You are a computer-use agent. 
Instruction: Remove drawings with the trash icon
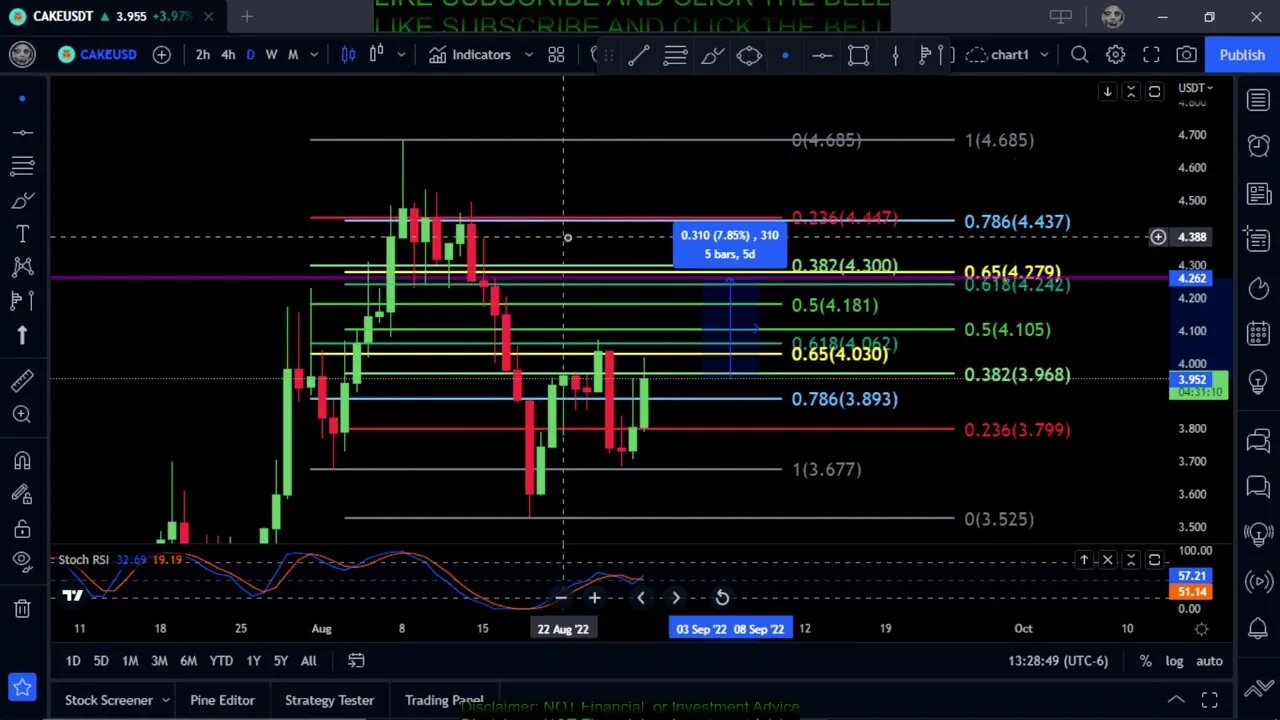click(22, 608)
